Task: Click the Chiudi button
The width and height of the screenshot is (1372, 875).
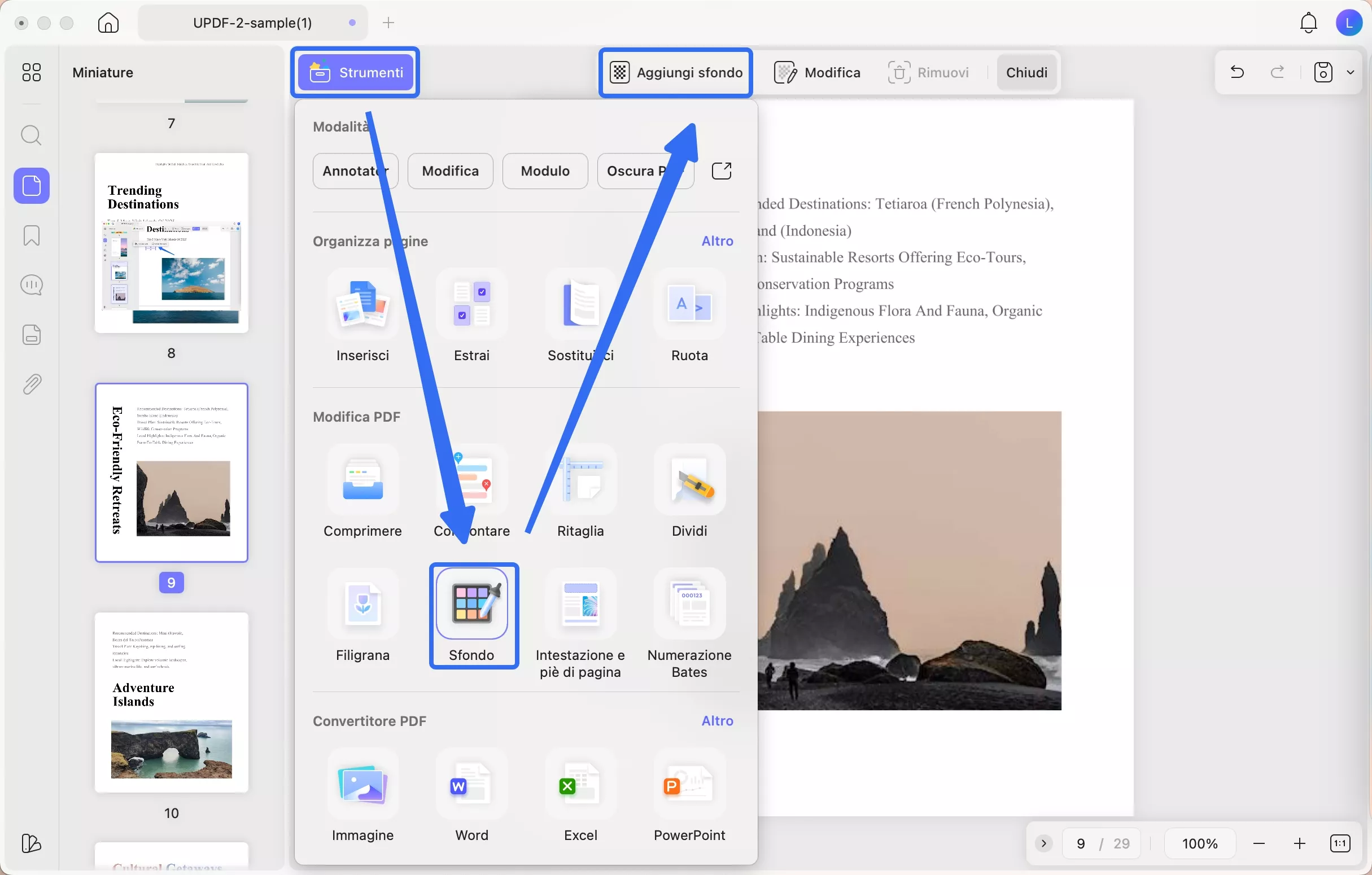Action: pos(1026,72)
